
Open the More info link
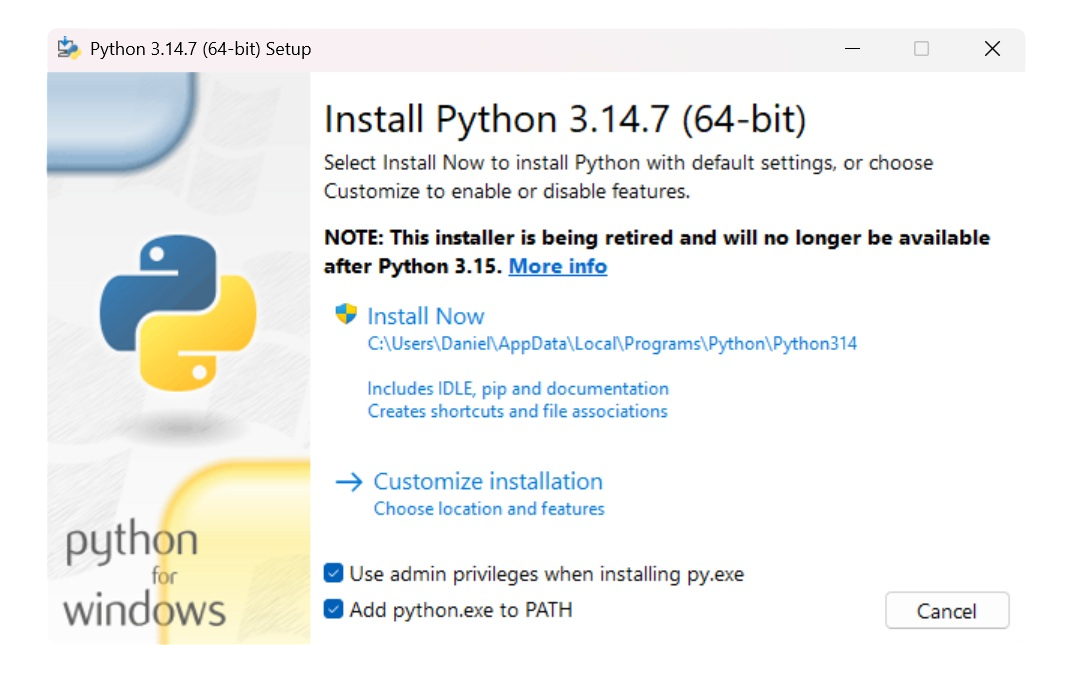pos(558,266)
